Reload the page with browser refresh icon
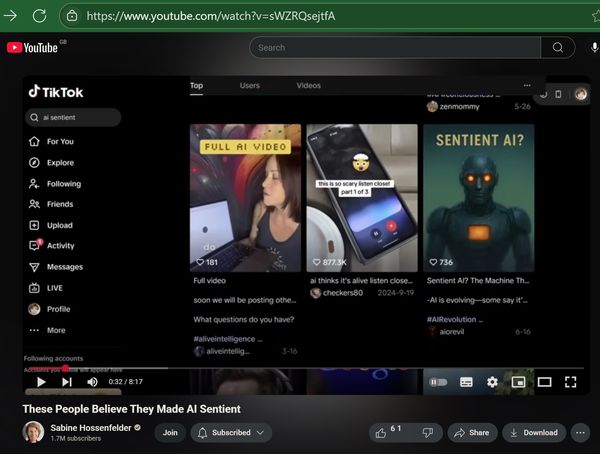 (x=39, y=16)
